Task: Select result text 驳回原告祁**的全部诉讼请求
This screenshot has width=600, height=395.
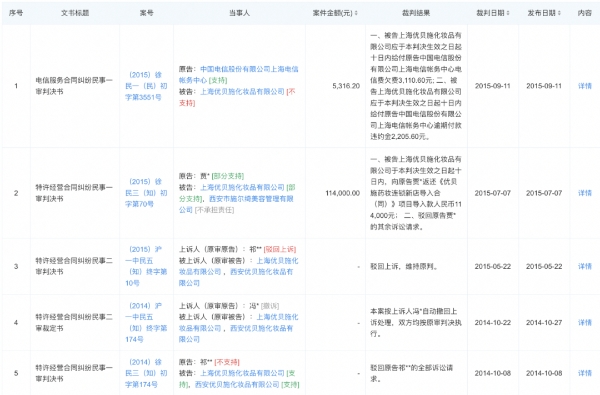Action: [x=412, y=373]
